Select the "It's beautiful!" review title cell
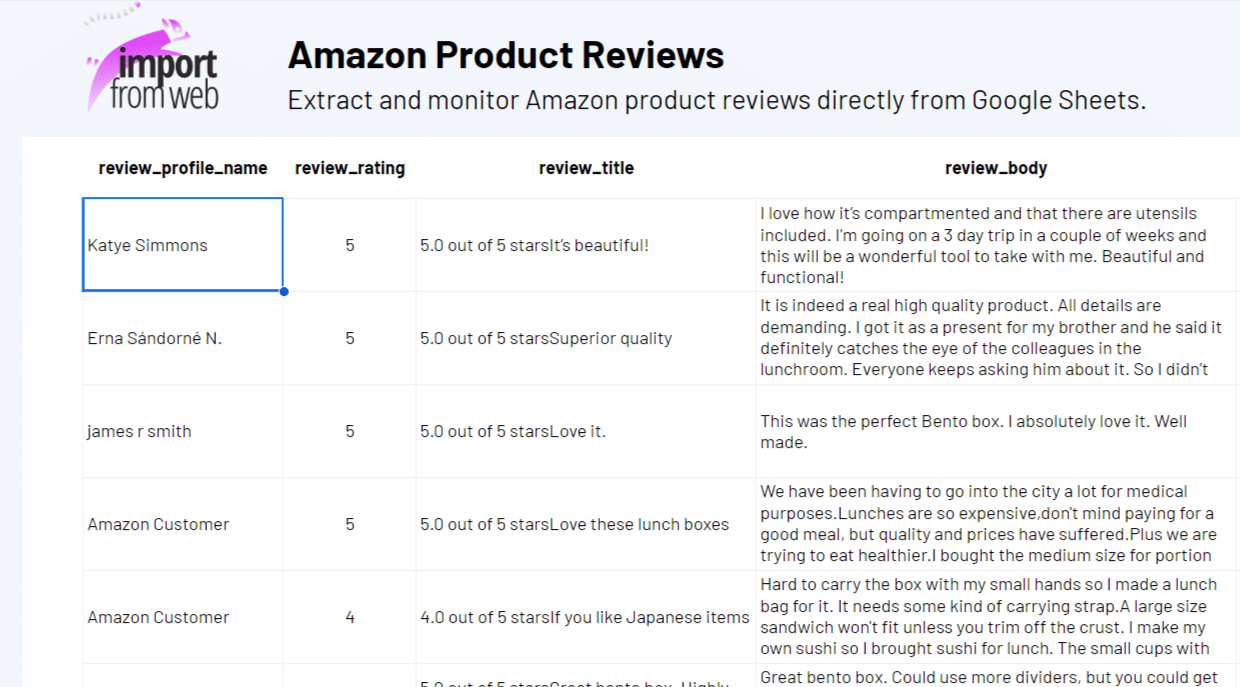The image size is (1240, 687). pyautogui.click(x=586, y=245)
